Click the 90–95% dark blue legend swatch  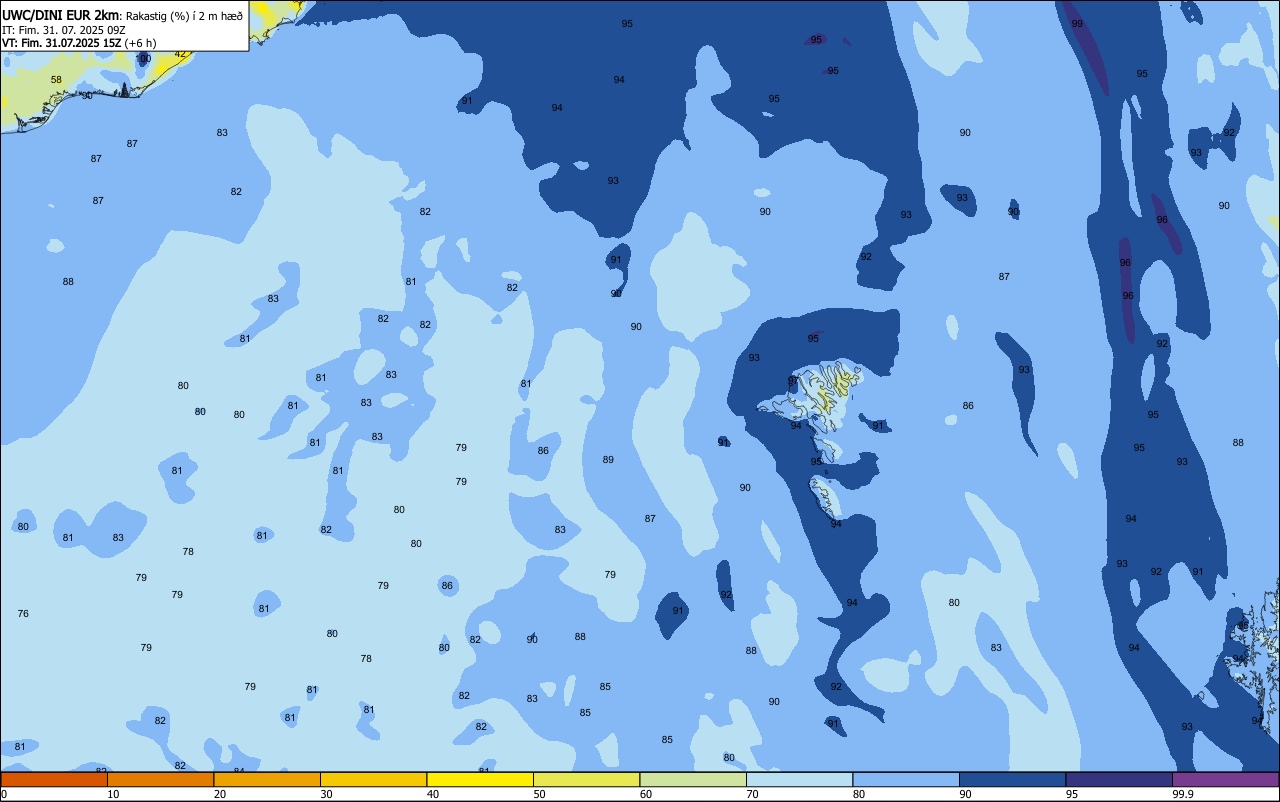point(1012,779)
